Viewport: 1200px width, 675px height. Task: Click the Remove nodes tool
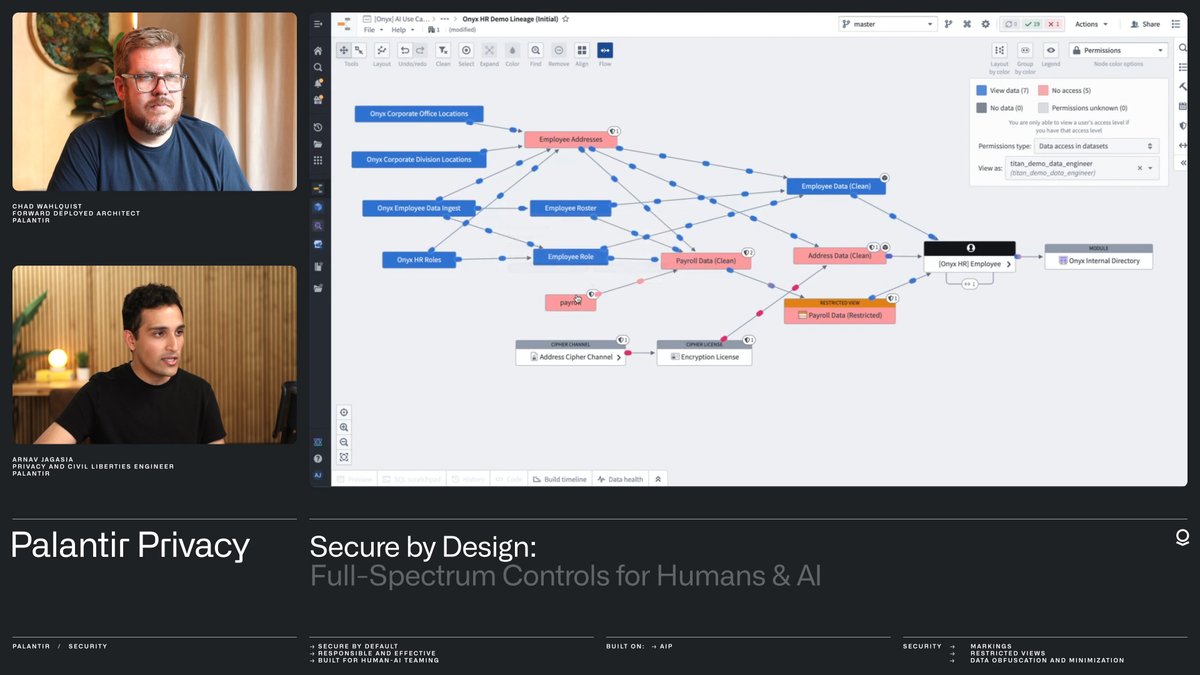coord(558,50)
